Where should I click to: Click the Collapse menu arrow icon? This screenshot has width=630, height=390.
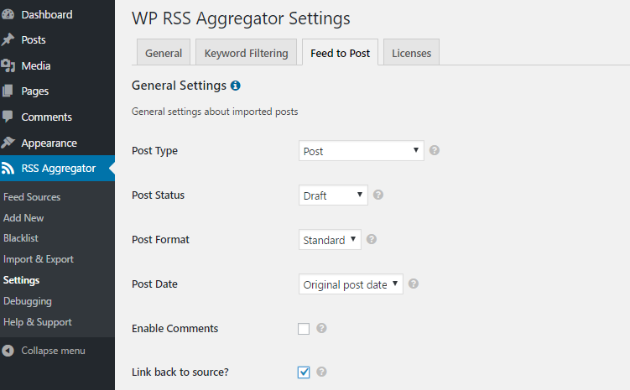click(x=8, y=351)
